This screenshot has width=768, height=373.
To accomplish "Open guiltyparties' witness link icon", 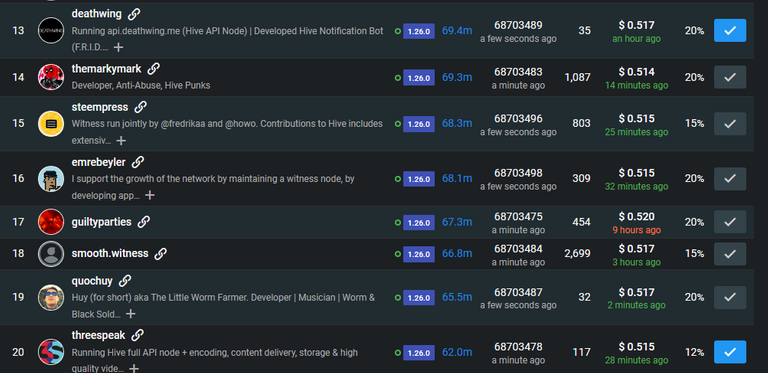I will [144, 222].
